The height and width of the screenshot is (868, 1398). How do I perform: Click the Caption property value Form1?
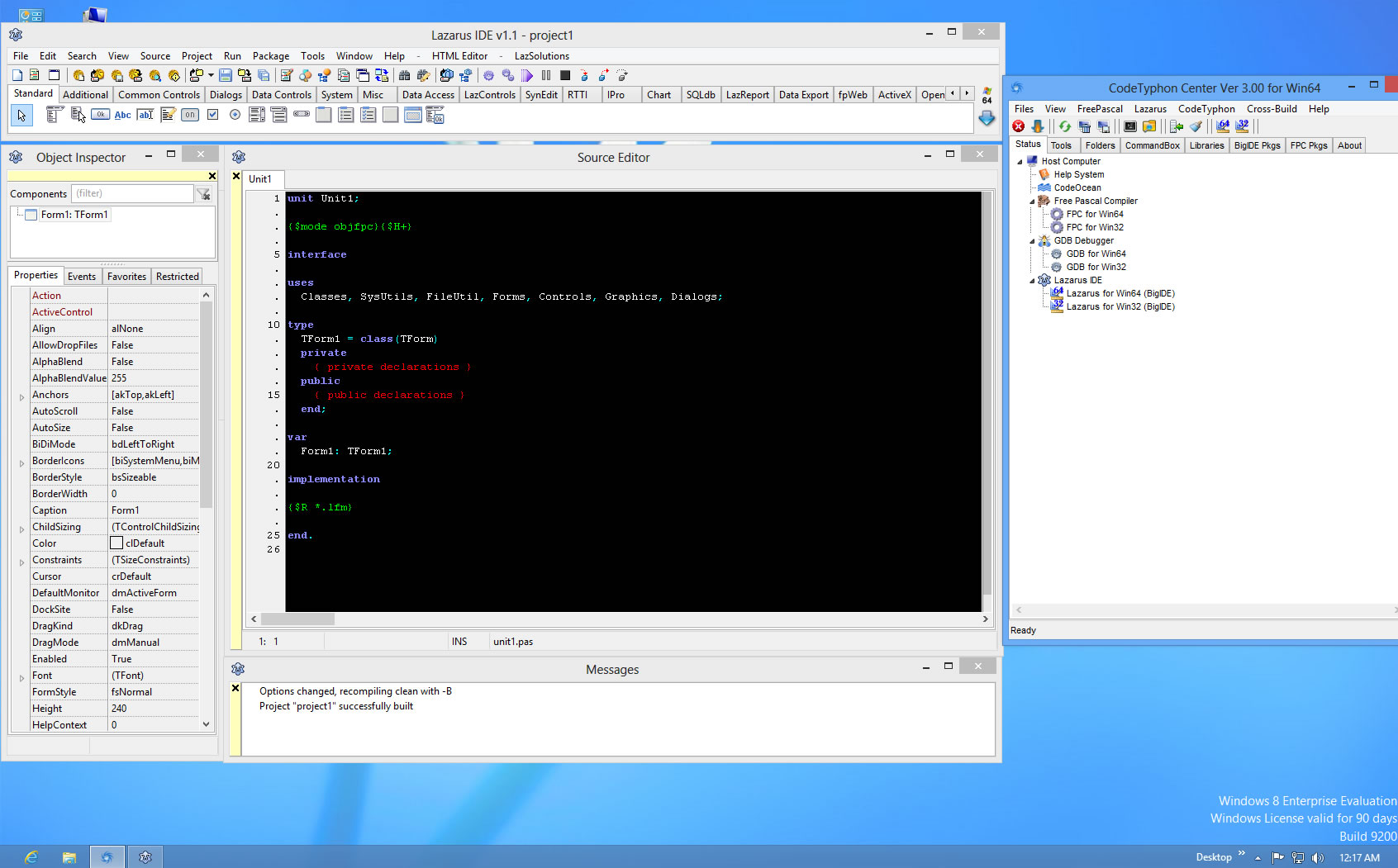coord(154,510)
